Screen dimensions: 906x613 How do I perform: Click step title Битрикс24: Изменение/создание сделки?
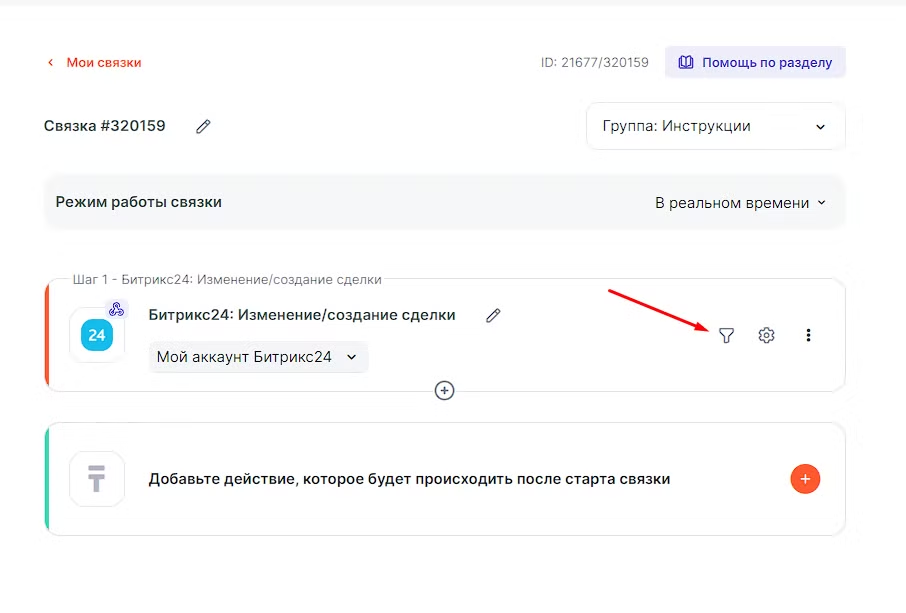(302, 316)
